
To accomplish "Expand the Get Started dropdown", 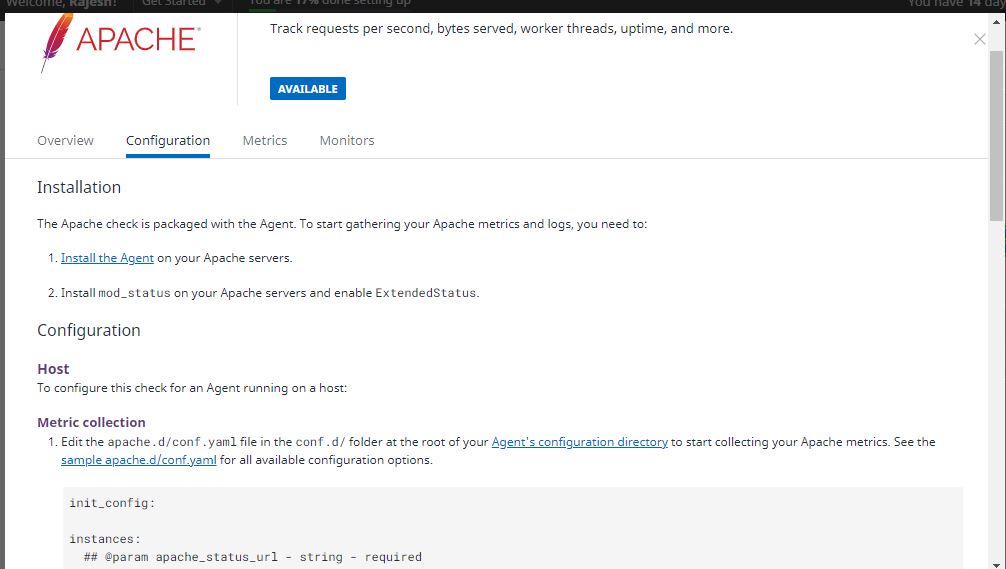I will click(181, 3).
